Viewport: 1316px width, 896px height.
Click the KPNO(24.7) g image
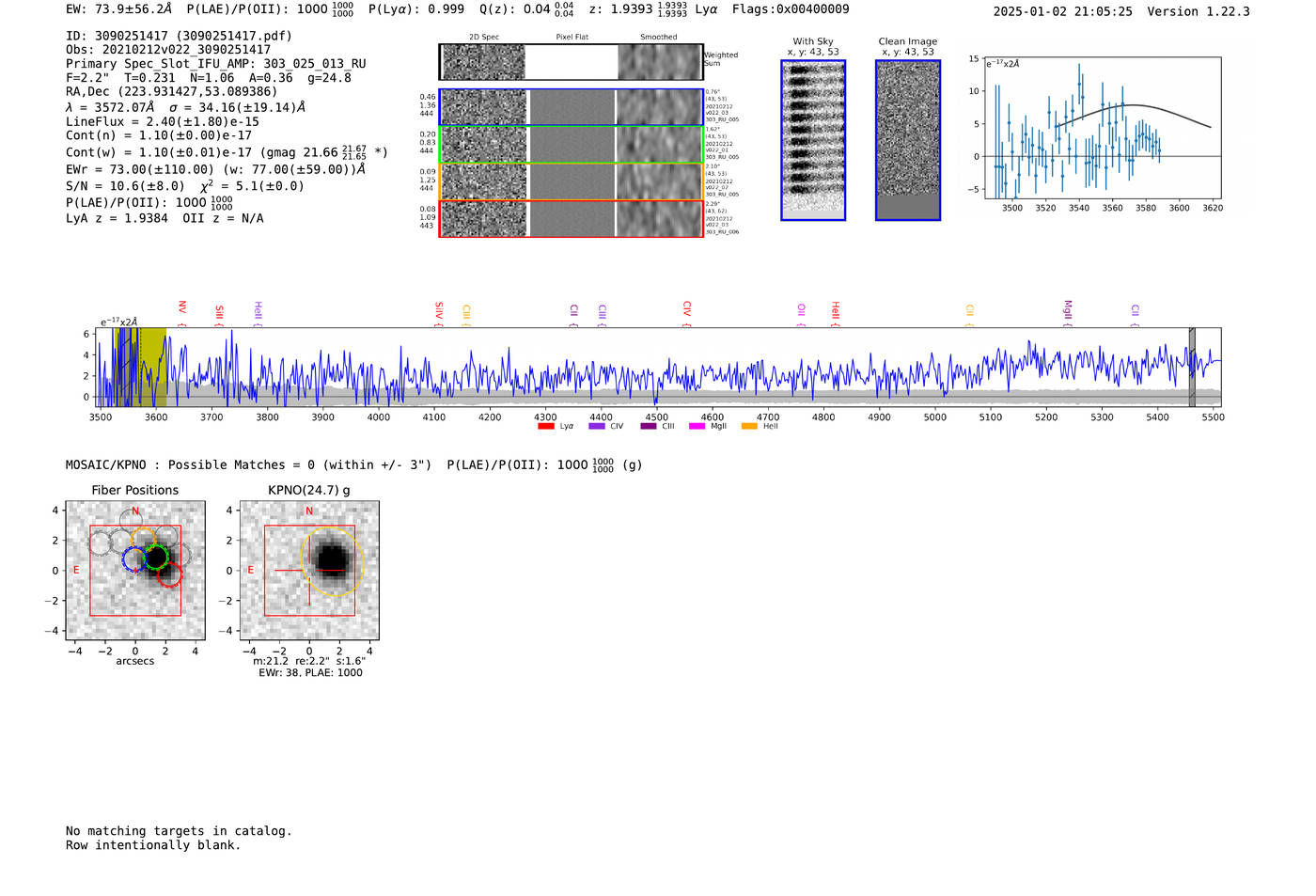tap(309, 571)
